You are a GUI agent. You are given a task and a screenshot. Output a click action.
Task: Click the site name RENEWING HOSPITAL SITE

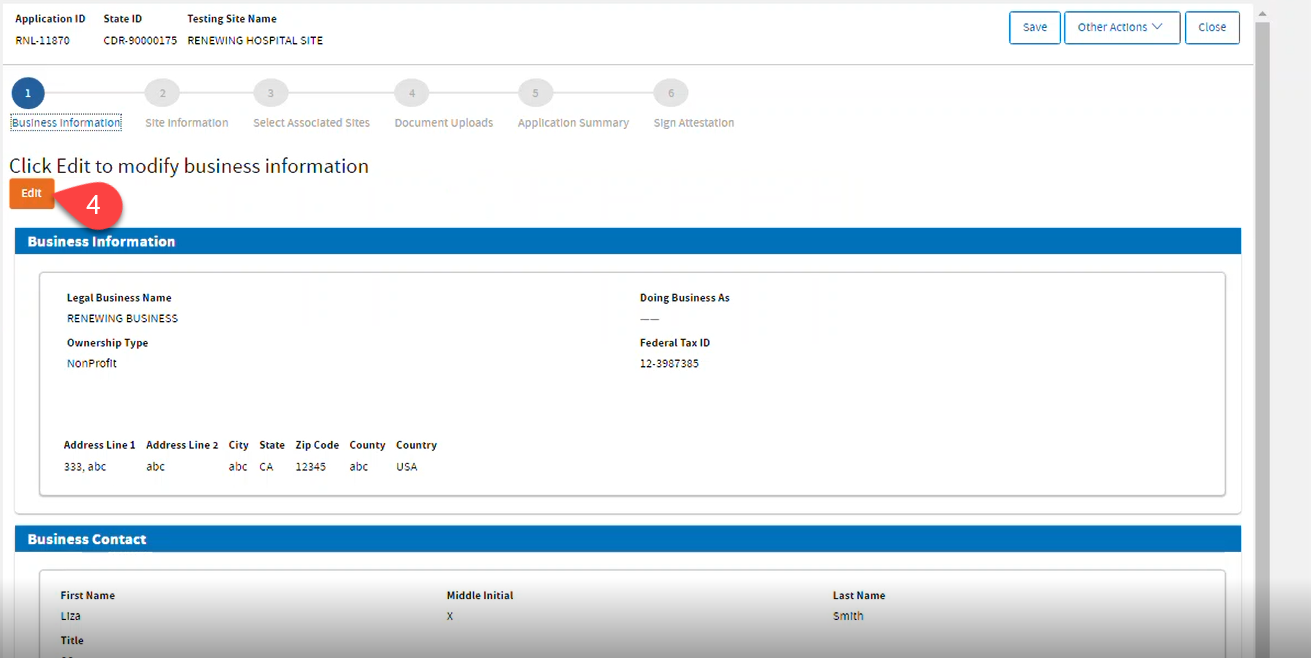[x=255, y=41]
